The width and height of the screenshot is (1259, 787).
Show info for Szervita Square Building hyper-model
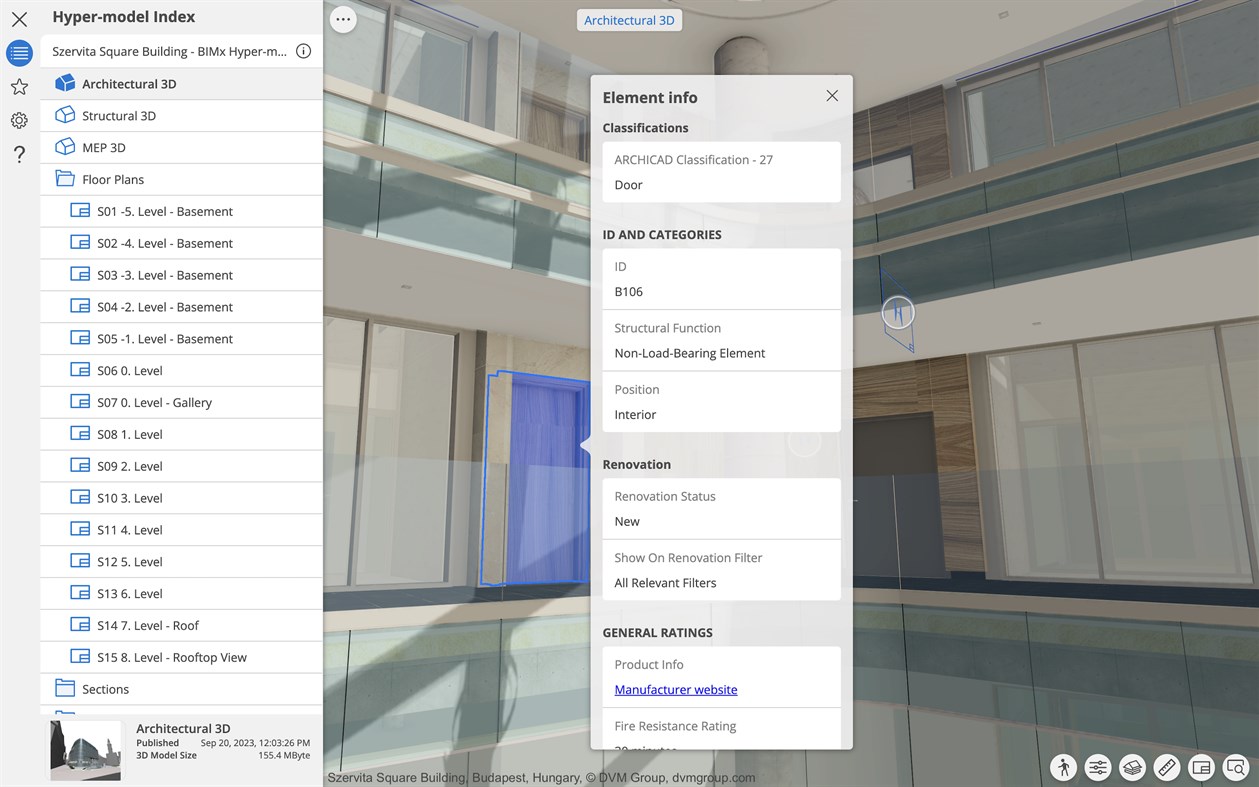(x=303, y=50)
